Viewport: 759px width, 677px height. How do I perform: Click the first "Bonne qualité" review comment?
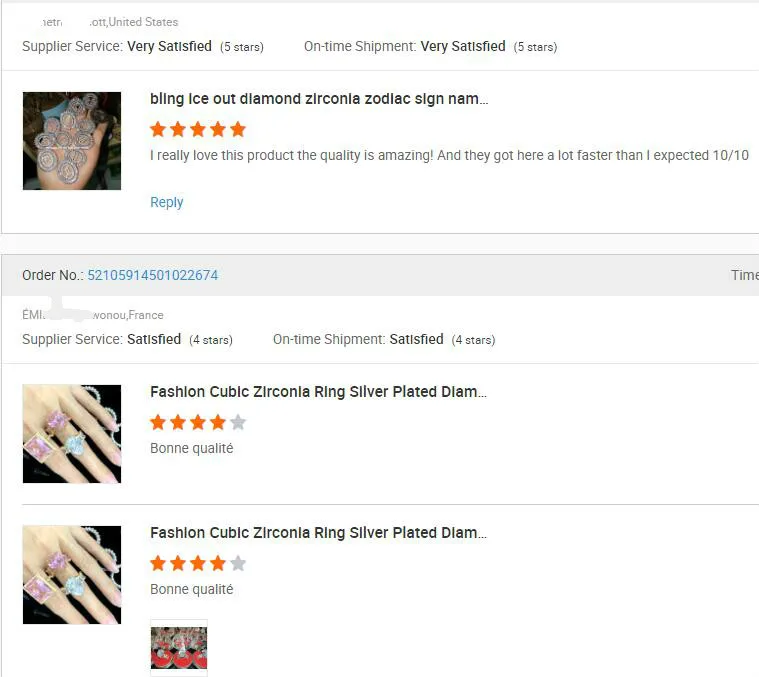[191, 448]
